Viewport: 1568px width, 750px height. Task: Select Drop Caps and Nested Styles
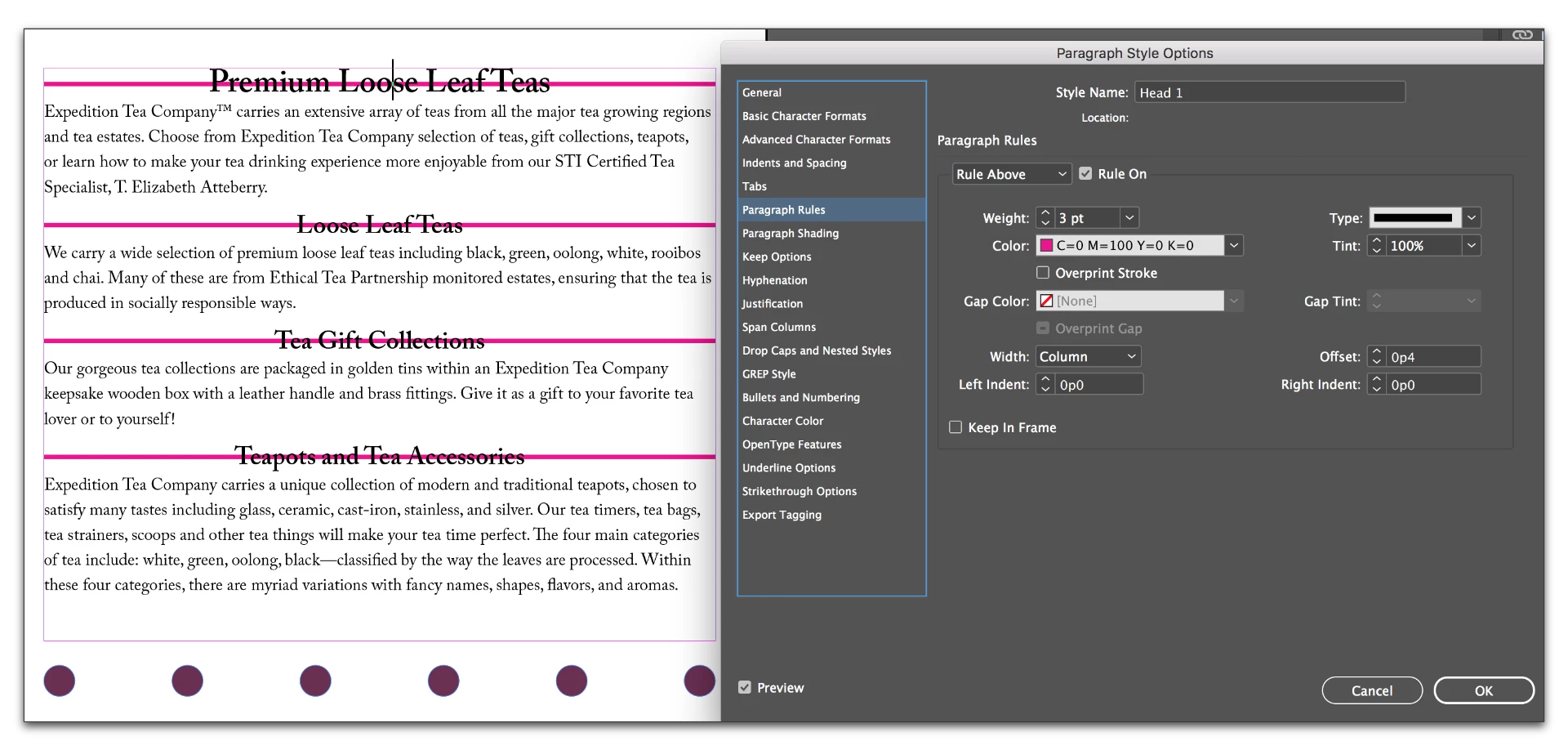point(831,350)
